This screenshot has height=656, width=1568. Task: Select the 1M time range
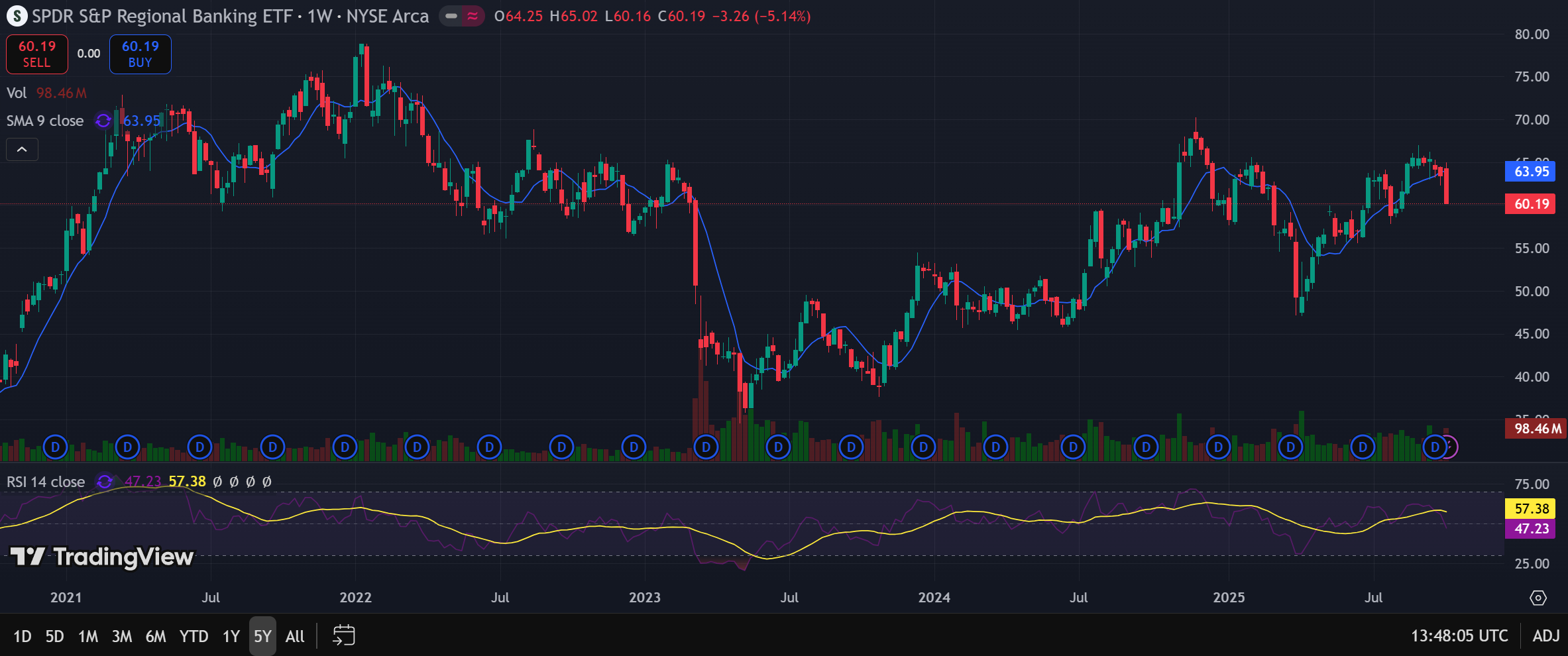click(x=88, y=636)
